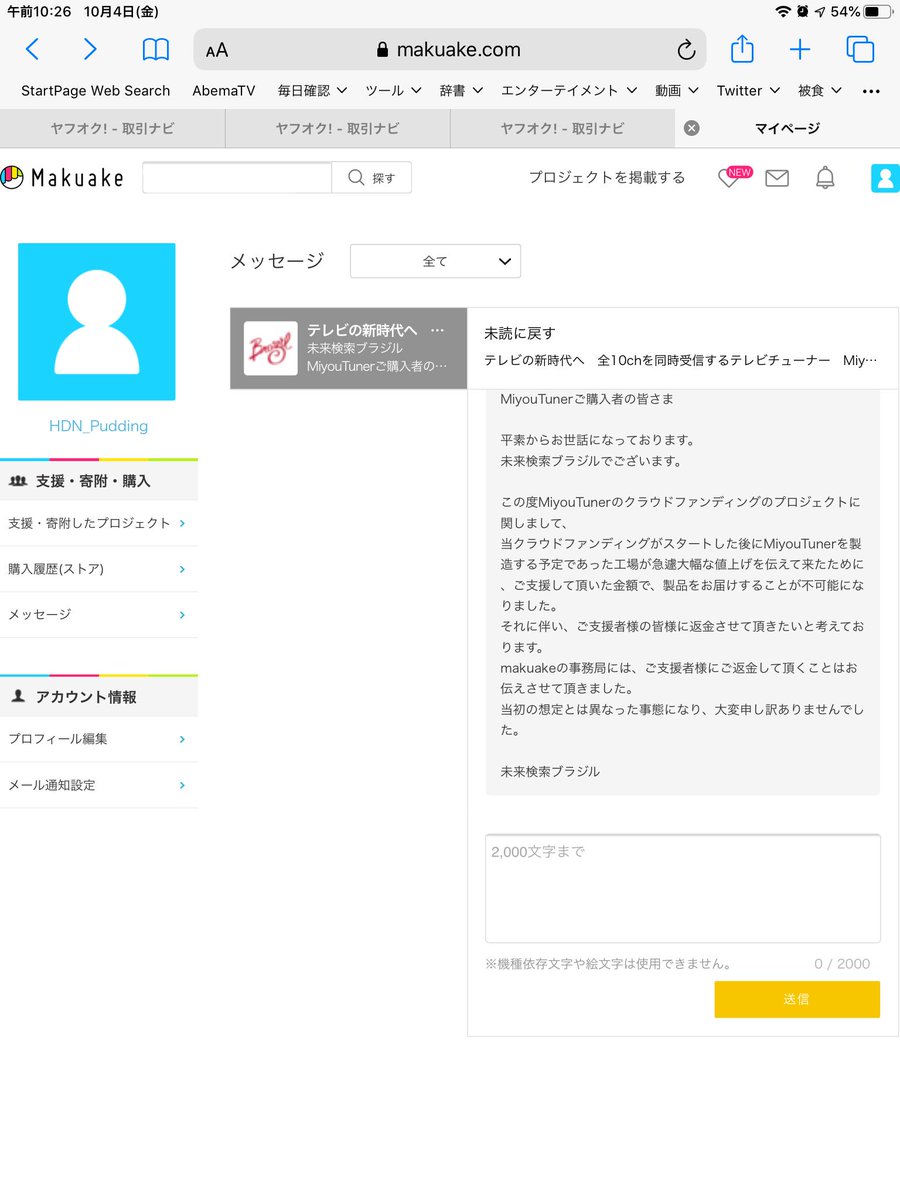This screenshot has height=1200, width=900.
Task: Open the Safari share sheet icon
Action: coord(741,48)
